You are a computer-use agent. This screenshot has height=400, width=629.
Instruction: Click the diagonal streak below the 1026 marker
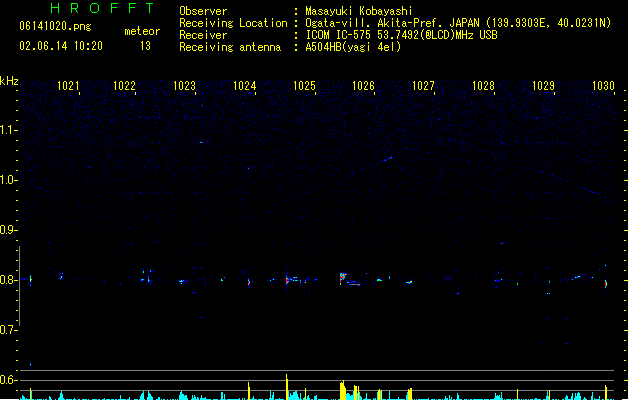click(387, 159)
